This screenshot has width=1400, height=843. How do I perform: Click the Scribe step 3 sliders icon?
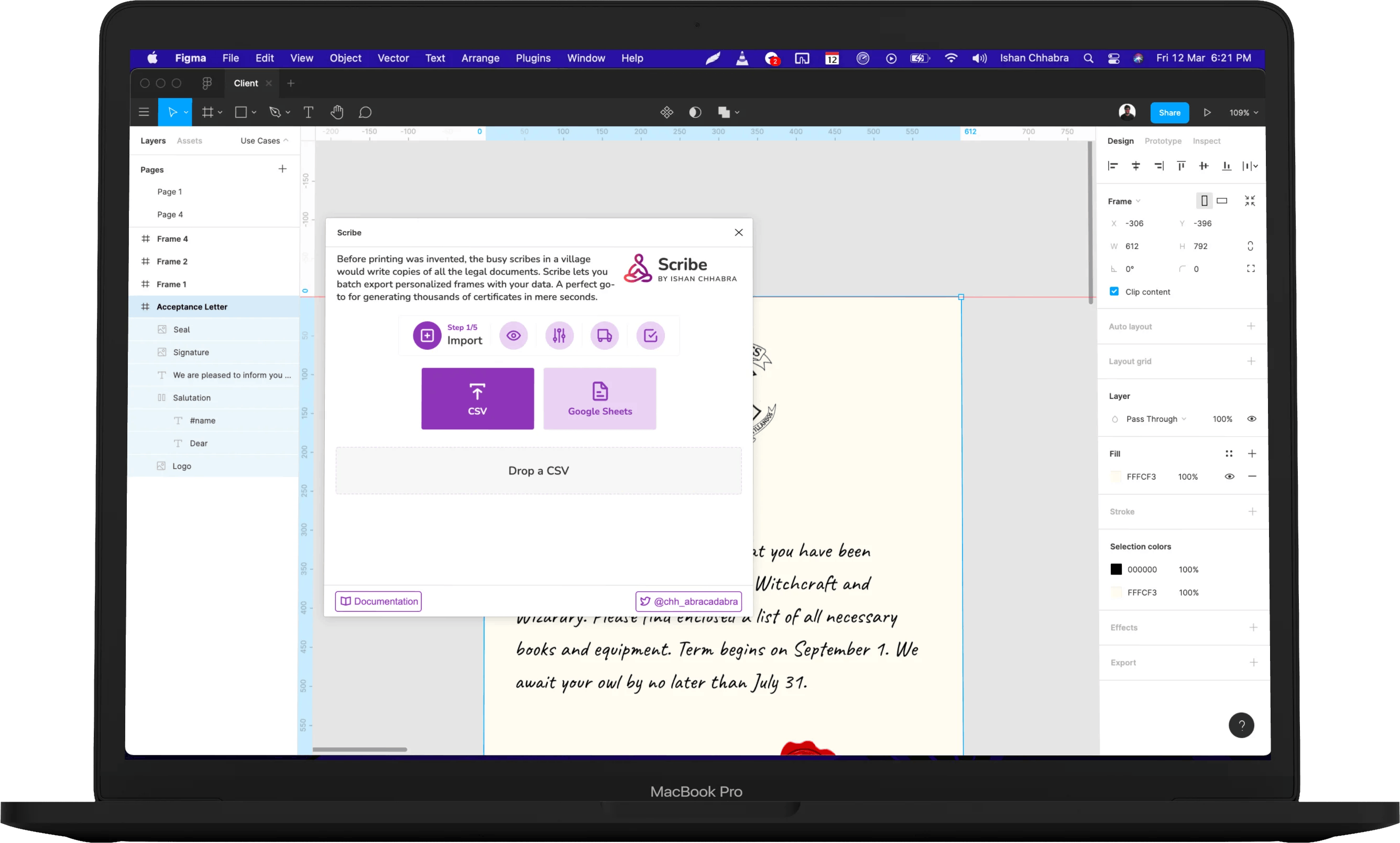[559, 336]
